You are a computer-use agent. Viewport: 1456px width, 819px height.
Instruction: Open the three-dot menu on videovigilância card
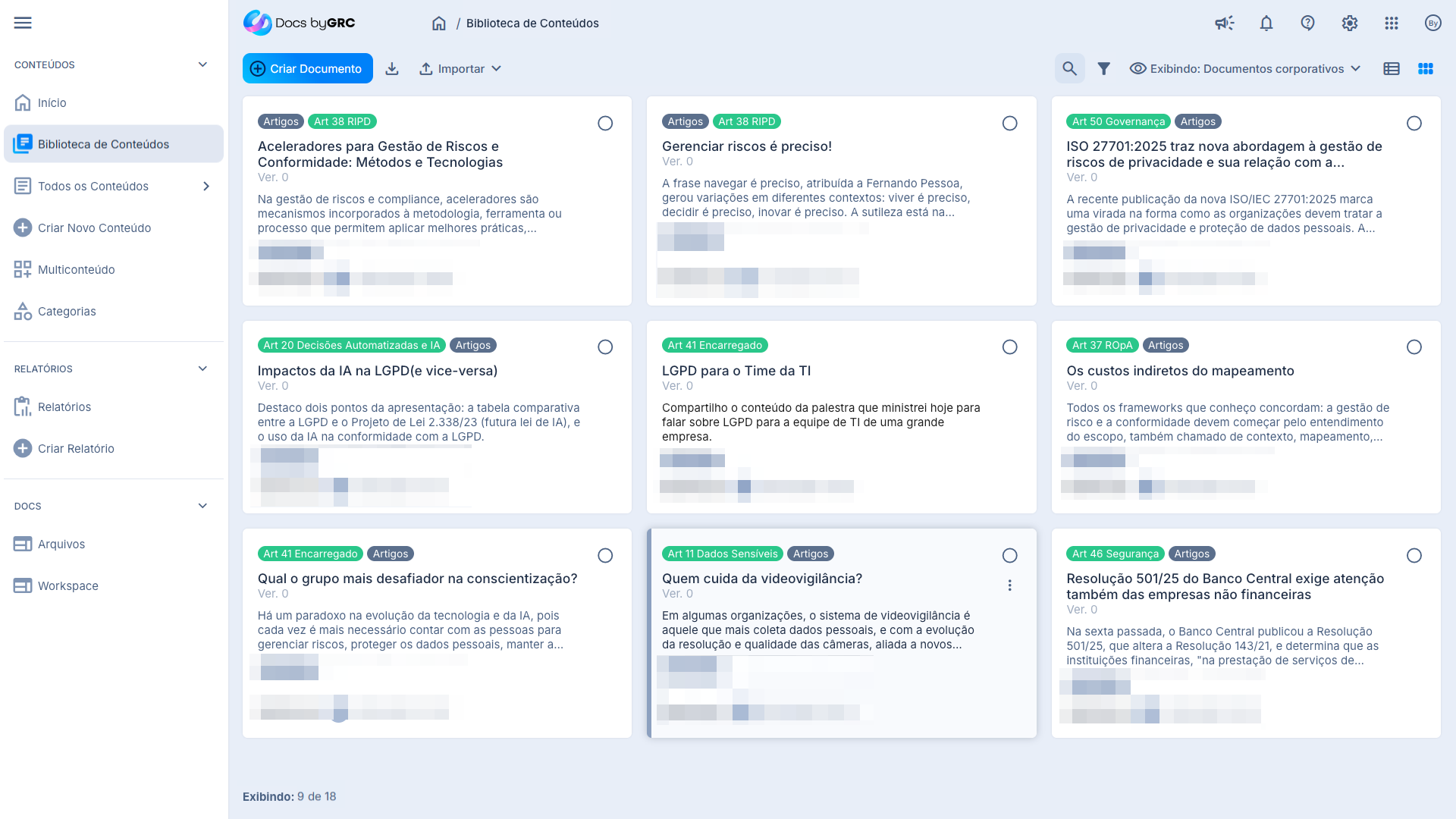coord(1009,585)
